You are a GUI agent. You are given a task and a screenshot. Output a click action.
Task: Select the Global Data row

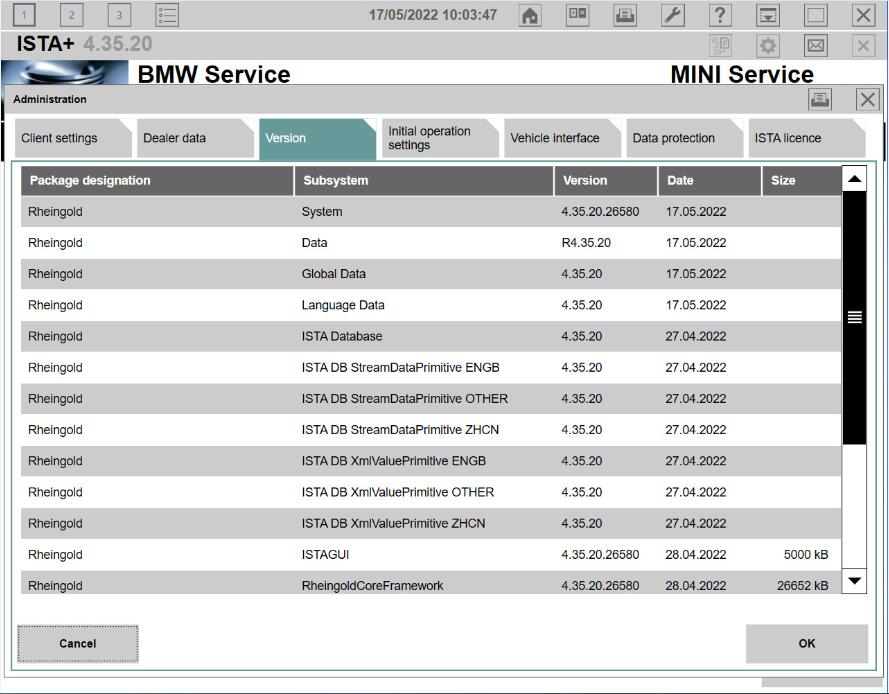431,274
